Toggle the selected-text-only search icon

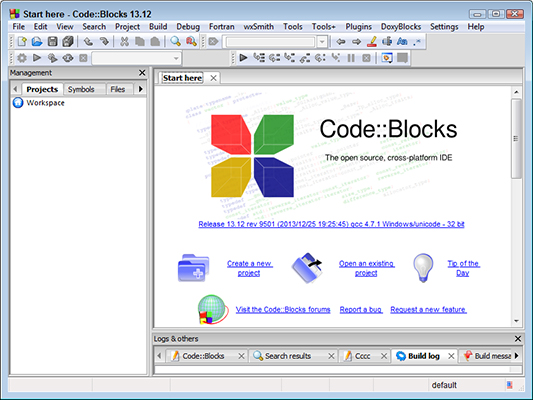pos(387,41)
